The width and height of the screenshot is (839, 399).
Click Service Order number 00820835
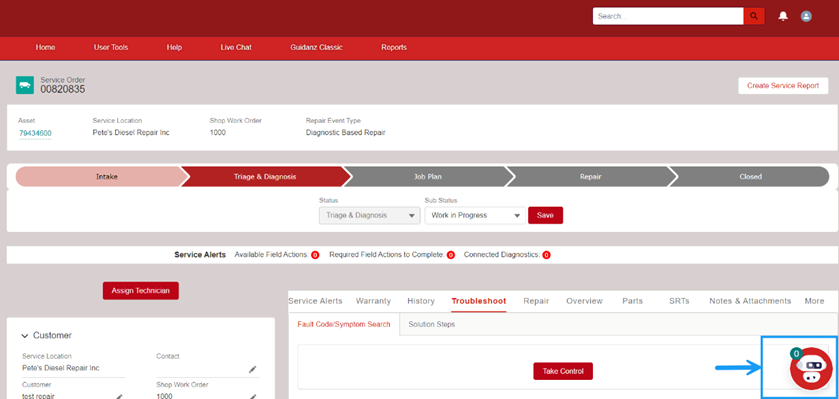coord(63,90)
